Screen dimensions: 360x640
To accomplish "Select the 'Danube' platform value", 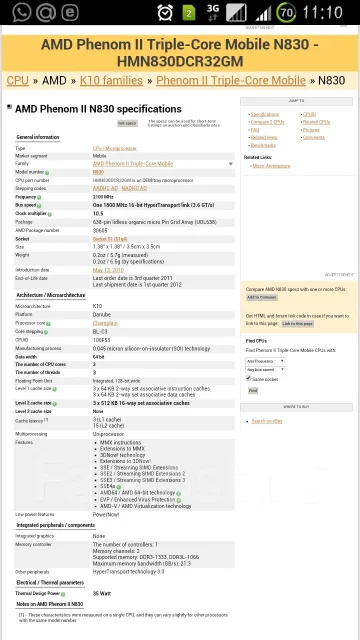I will [101, 315].
